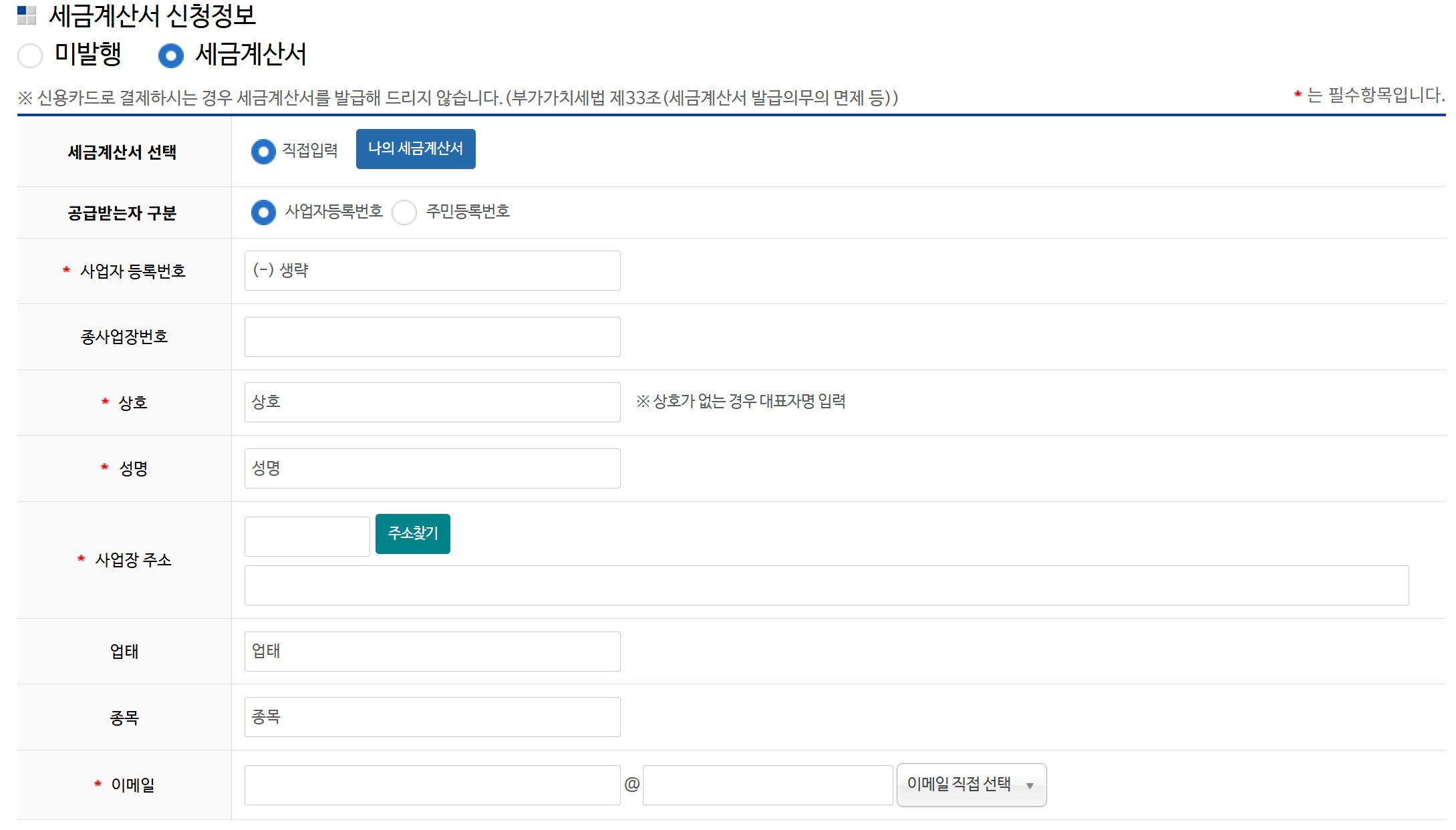This screenshot has width=1456, height=830.
Task: Focus the 성명 text field
Action: pos(432,468)
